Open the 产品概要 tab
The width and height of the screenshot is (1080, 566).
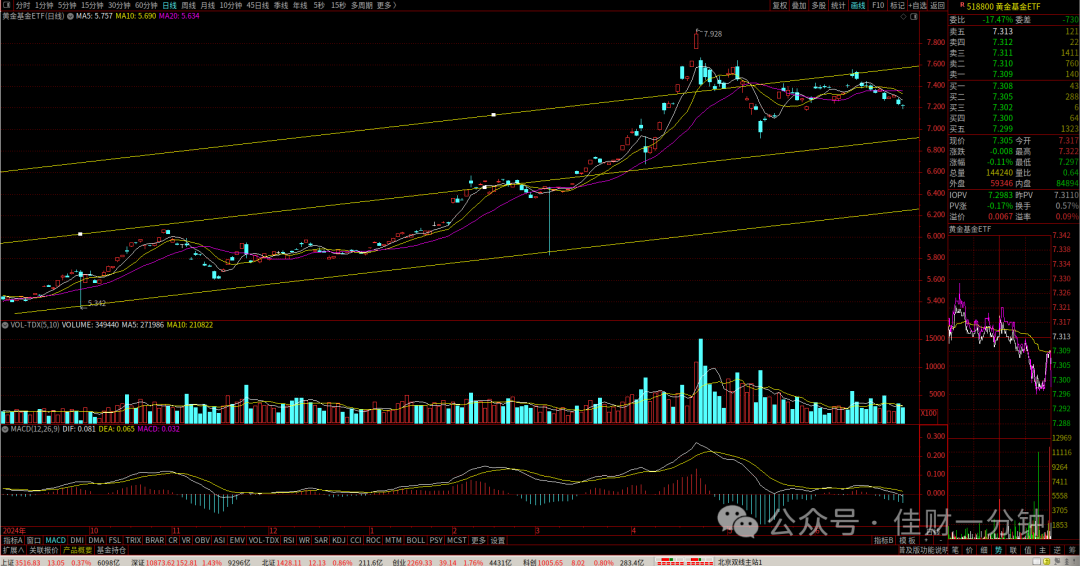(77, 550)
